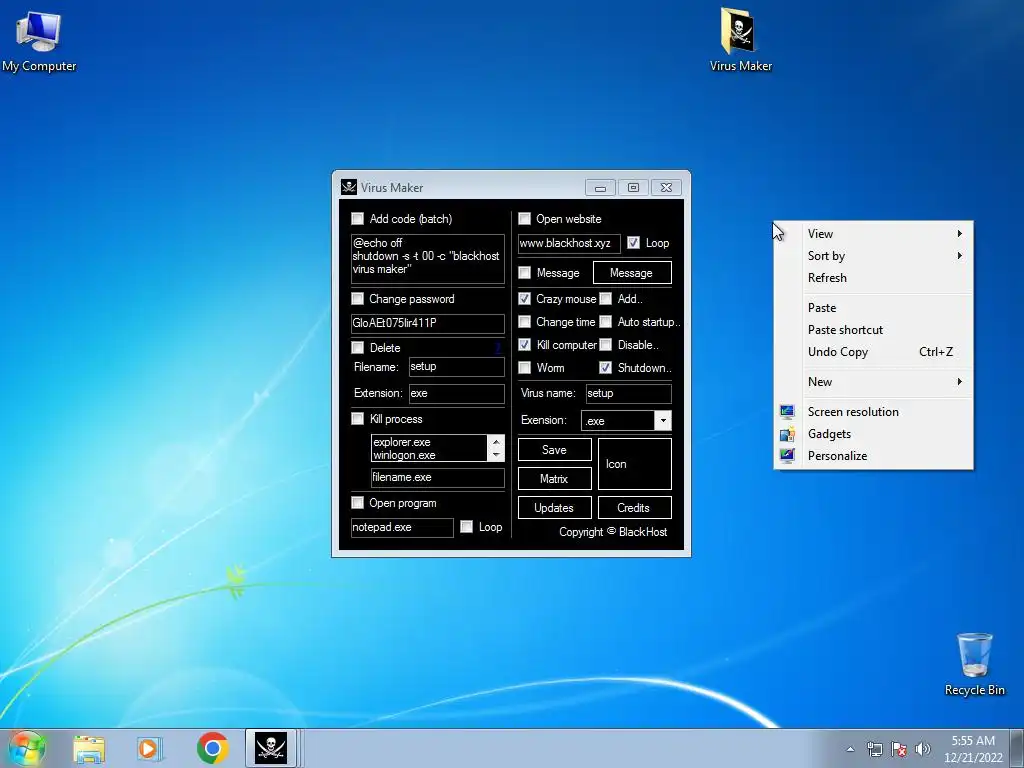1024x768 pixels.
Task: Uncheck the Shutdown.. option
Action: [x=605, y=368]
